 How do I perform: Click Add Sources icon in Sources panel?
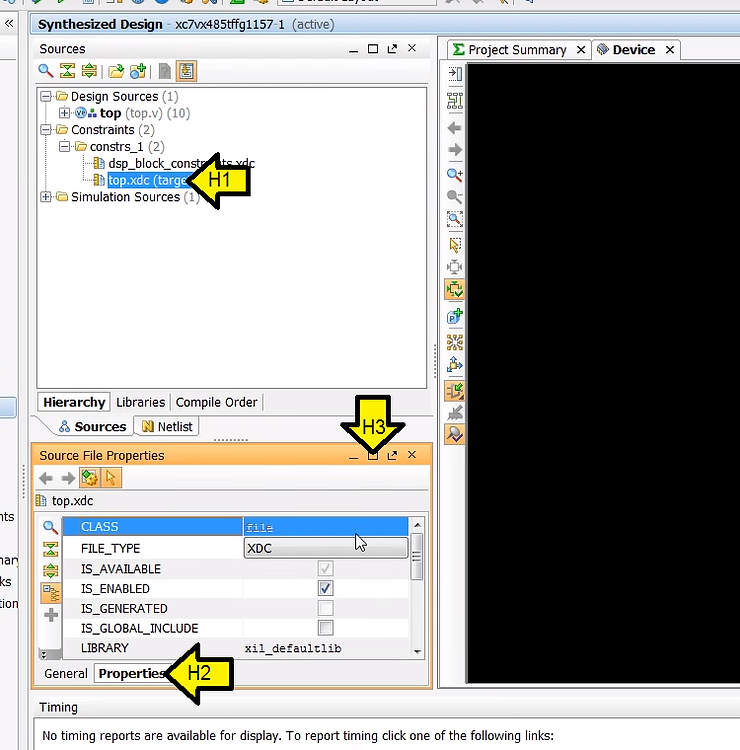pos(138,71)
